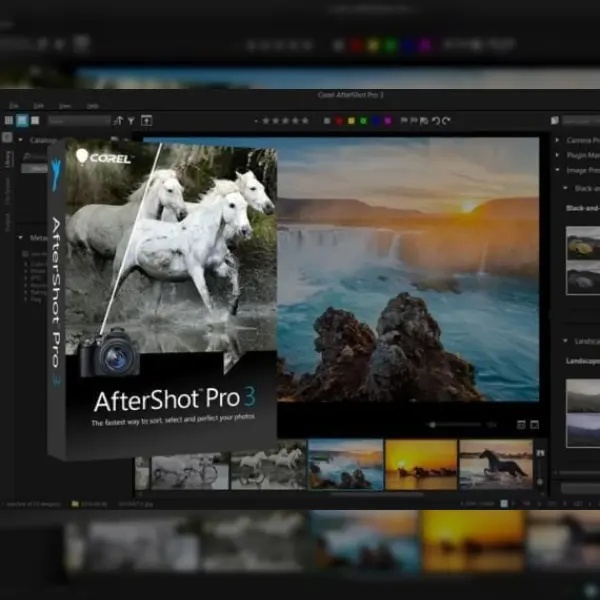Screen dimensions: 600x600
Task: Click the rotate counterclockwise icon
Action: coord(435,121)
